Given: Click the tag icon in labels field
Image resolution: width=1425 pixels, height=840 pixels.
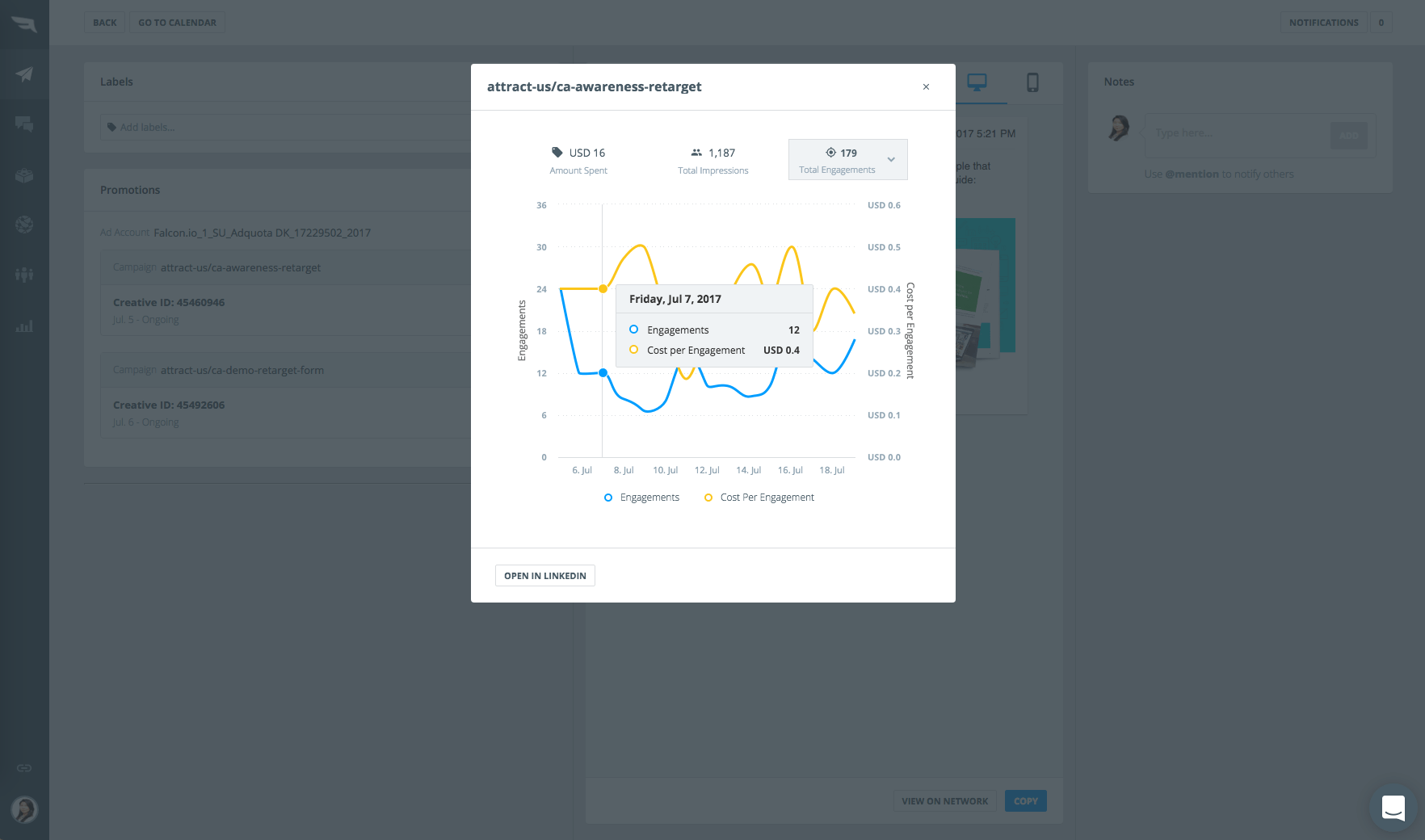Looking at the screenshot, I should point(111,128).
